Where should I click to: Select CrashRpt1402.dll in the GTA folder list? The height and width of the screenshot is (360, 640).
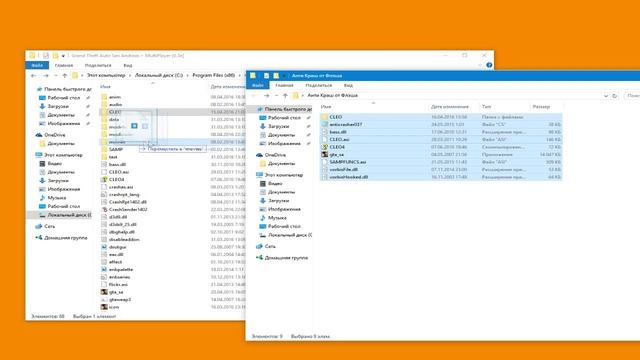pos(127,202)
